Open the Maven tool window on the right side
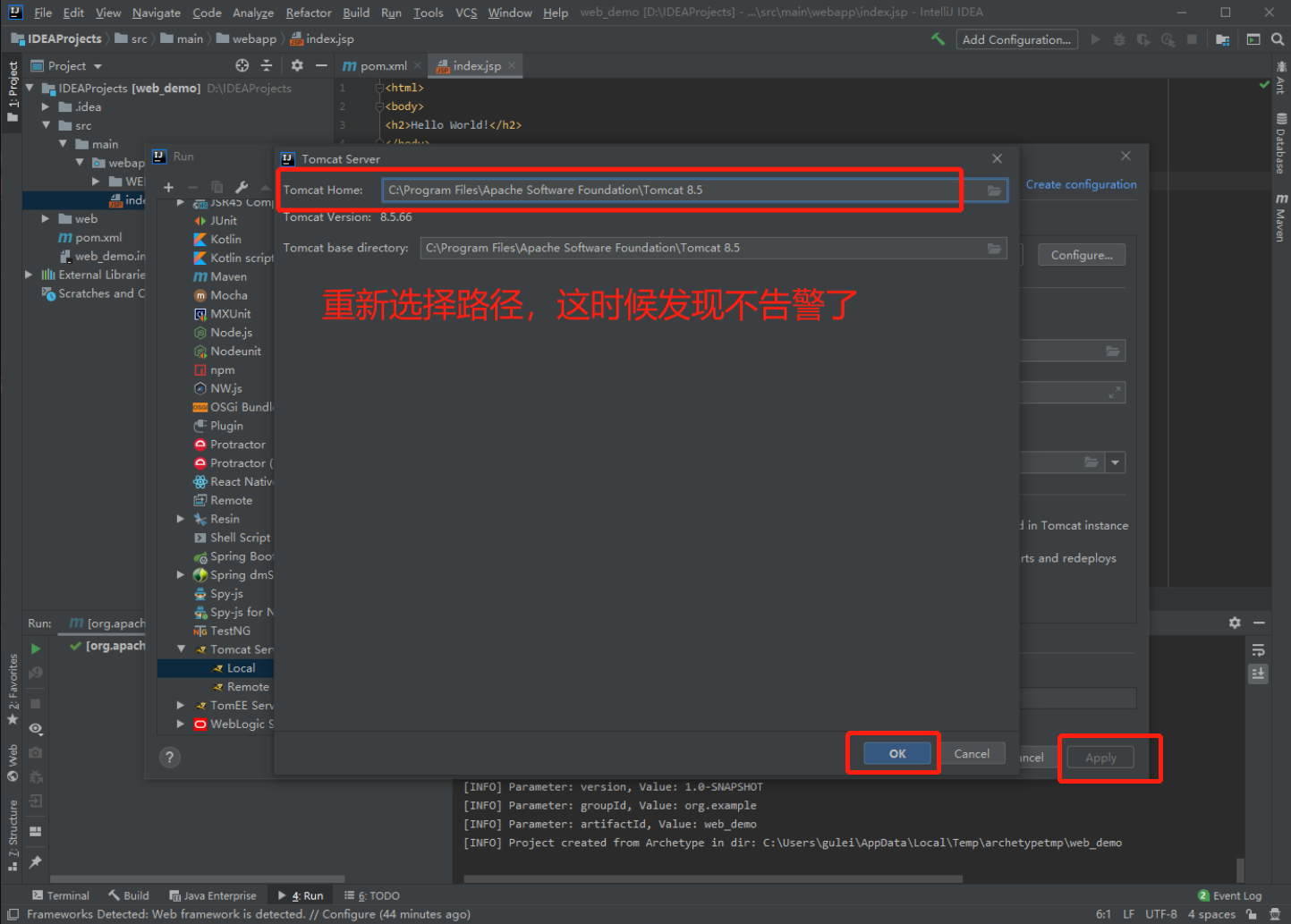Viewport: 1291px width, 924px height. (1281, 218)
